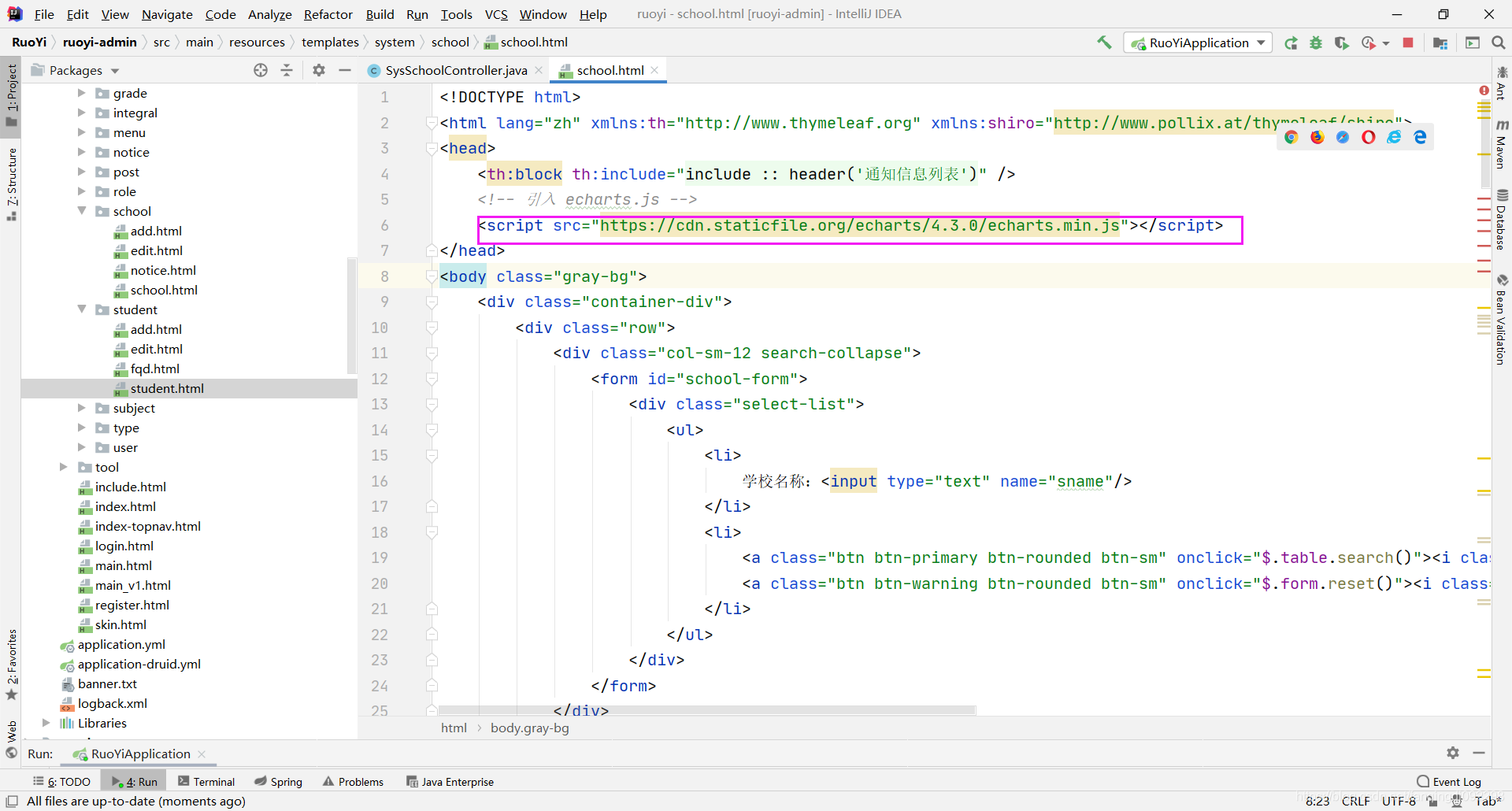Open preview in Edge browser icon
Viewport: 1512px width, 811px height.
1420,137
